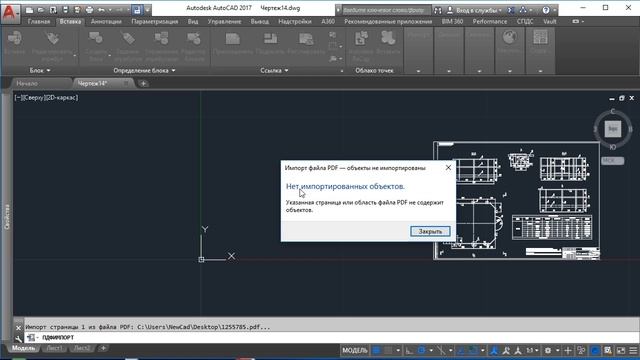Expand the 'Ссылка' ribbon panel

[x=274, y=70]
